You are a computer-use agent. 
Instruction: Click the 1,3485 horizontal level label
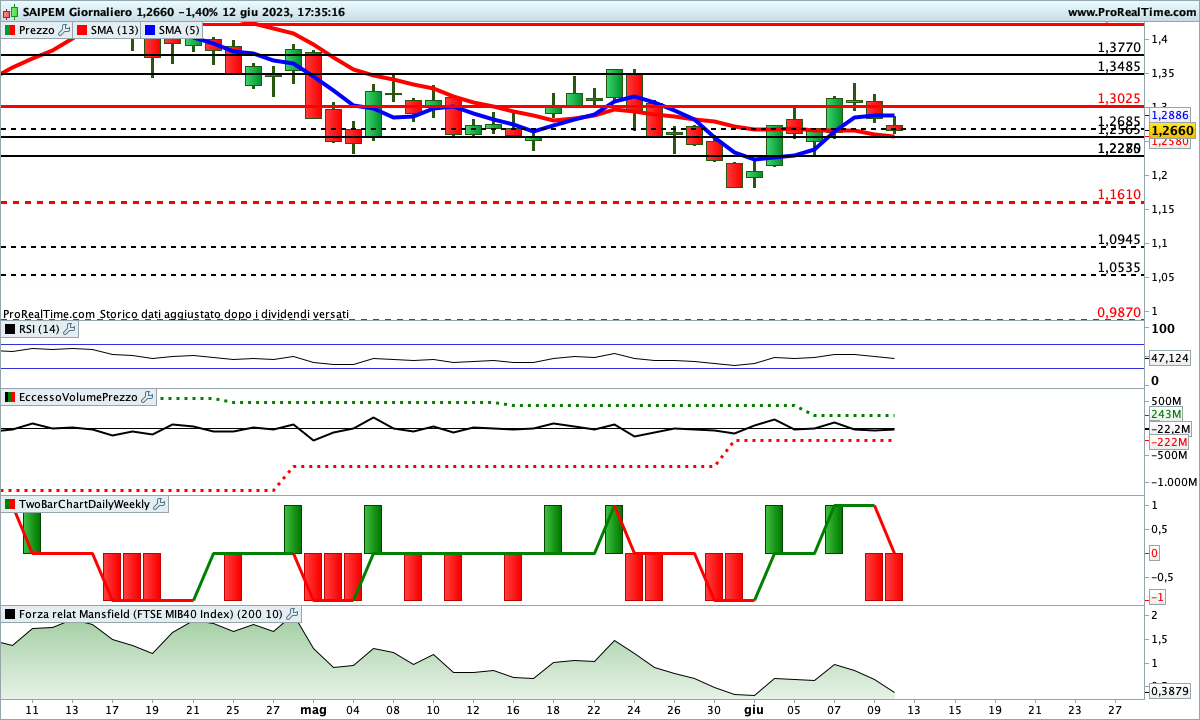pos(1119,66)
